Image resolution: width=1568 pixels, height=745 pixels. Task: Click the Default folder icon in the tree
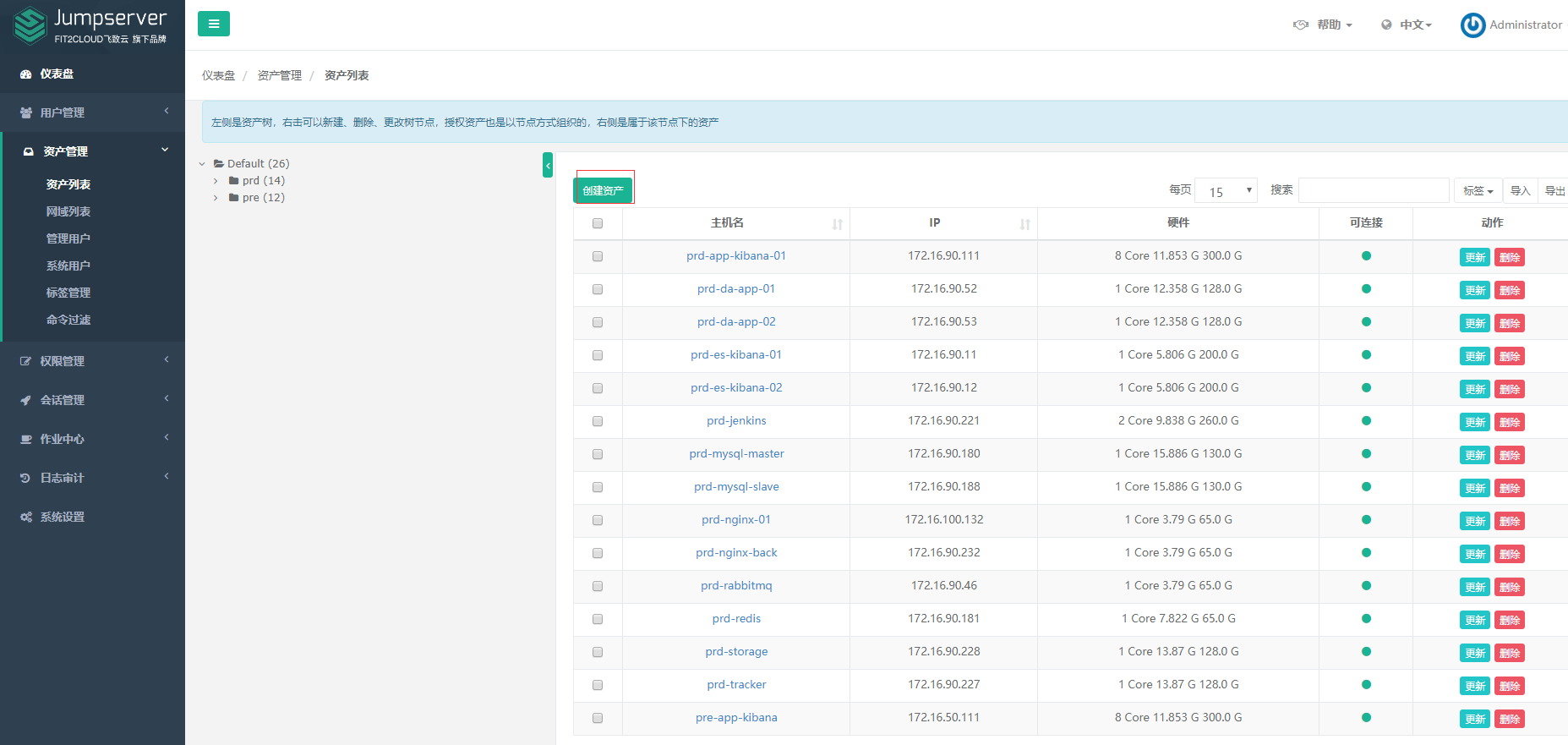[x=219, y=164]
